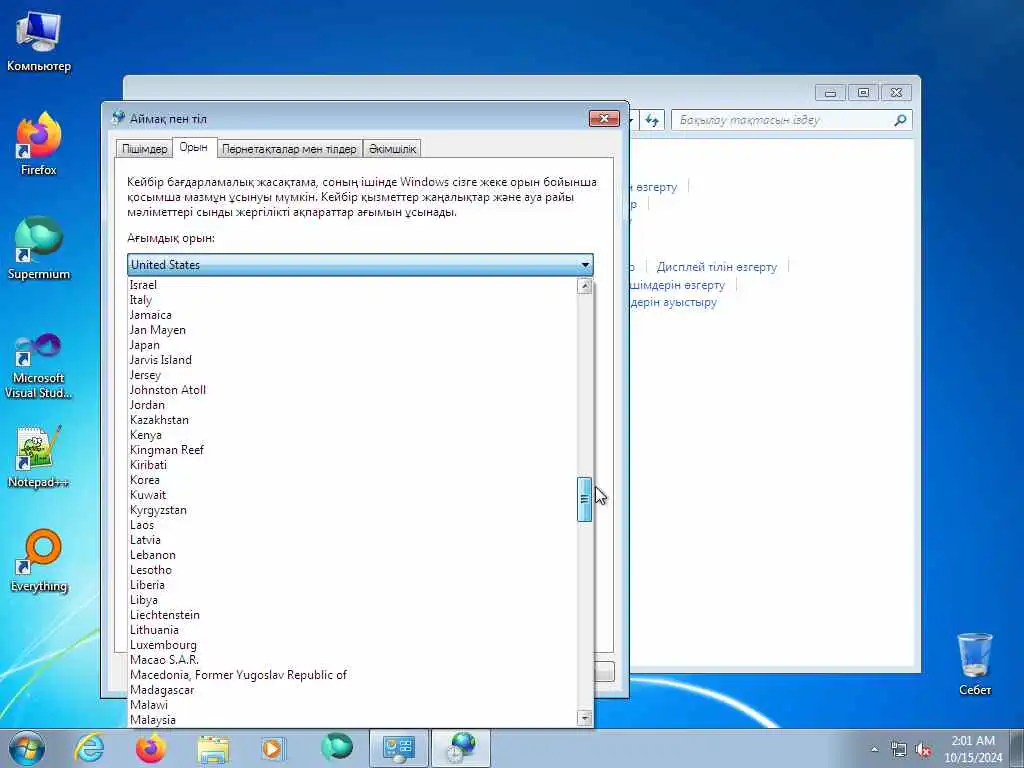The width and height of the screenshot is (1024, 768).
Task: Select Laos in the location list
Action: click(353, 525)
